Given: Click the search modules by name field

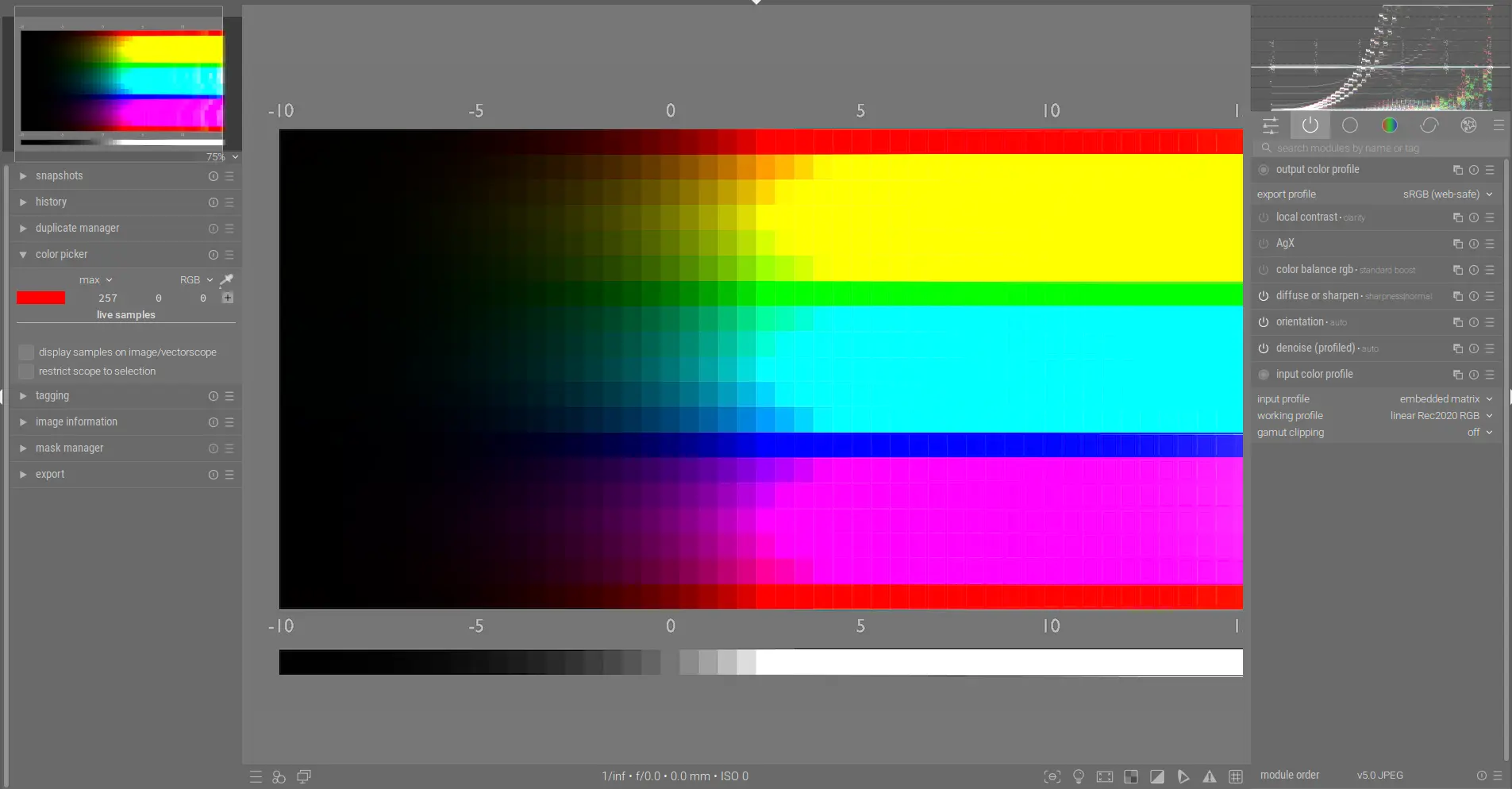Looking at the screenshot, I should (1381, 148).
